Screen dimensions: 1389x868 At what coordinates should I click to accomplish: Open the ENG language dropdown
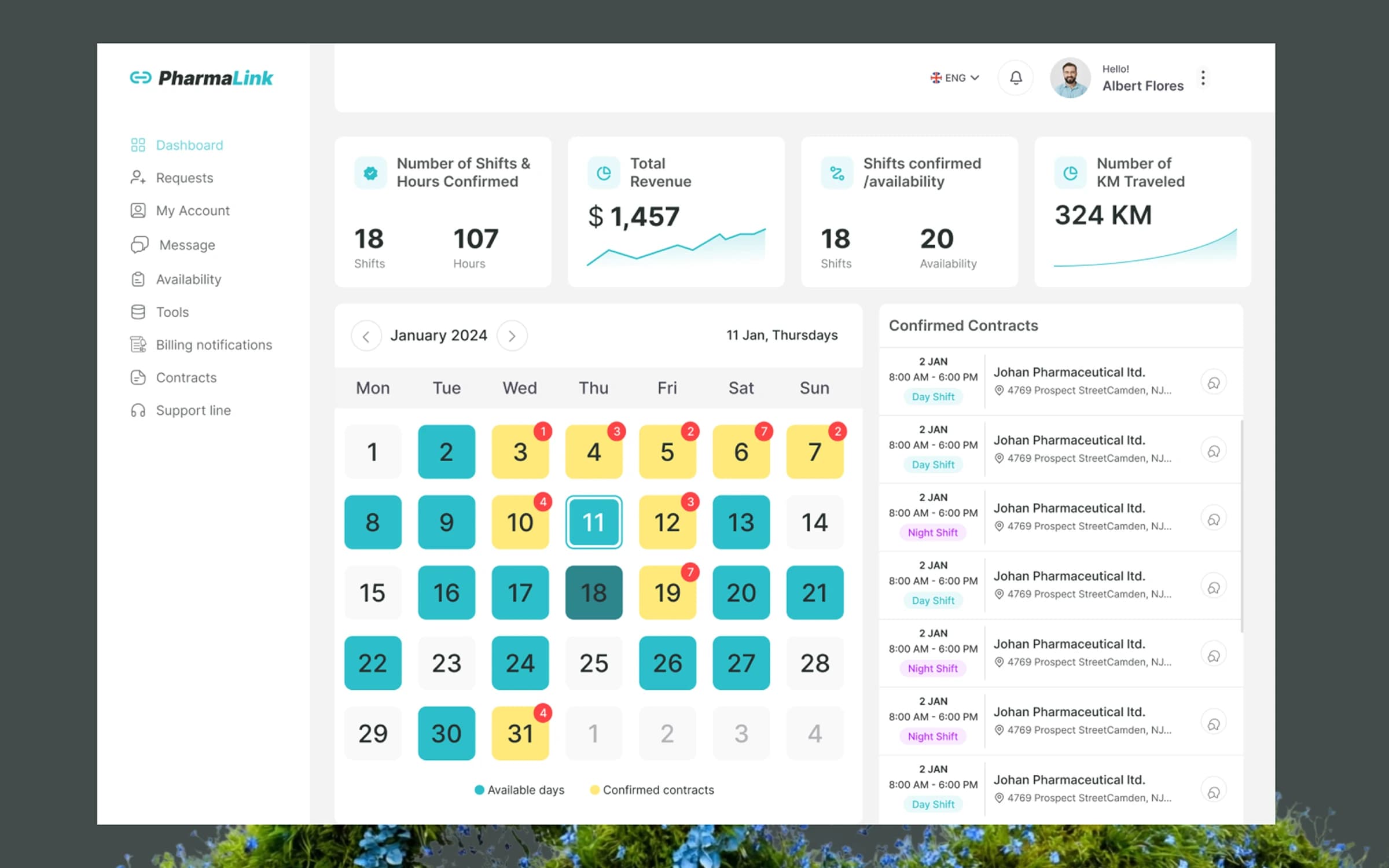click(954, 78)
